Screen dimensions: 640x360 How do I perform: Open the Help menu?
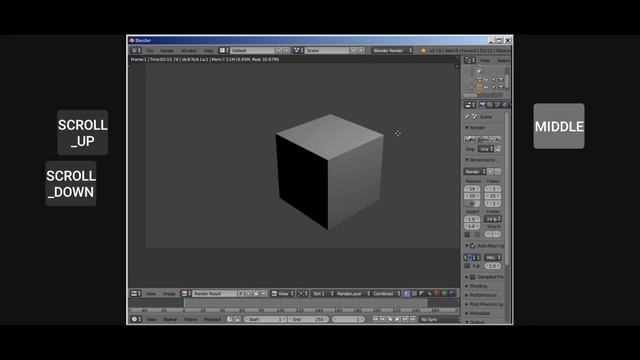pyautogui.click(x=208, y=50)
